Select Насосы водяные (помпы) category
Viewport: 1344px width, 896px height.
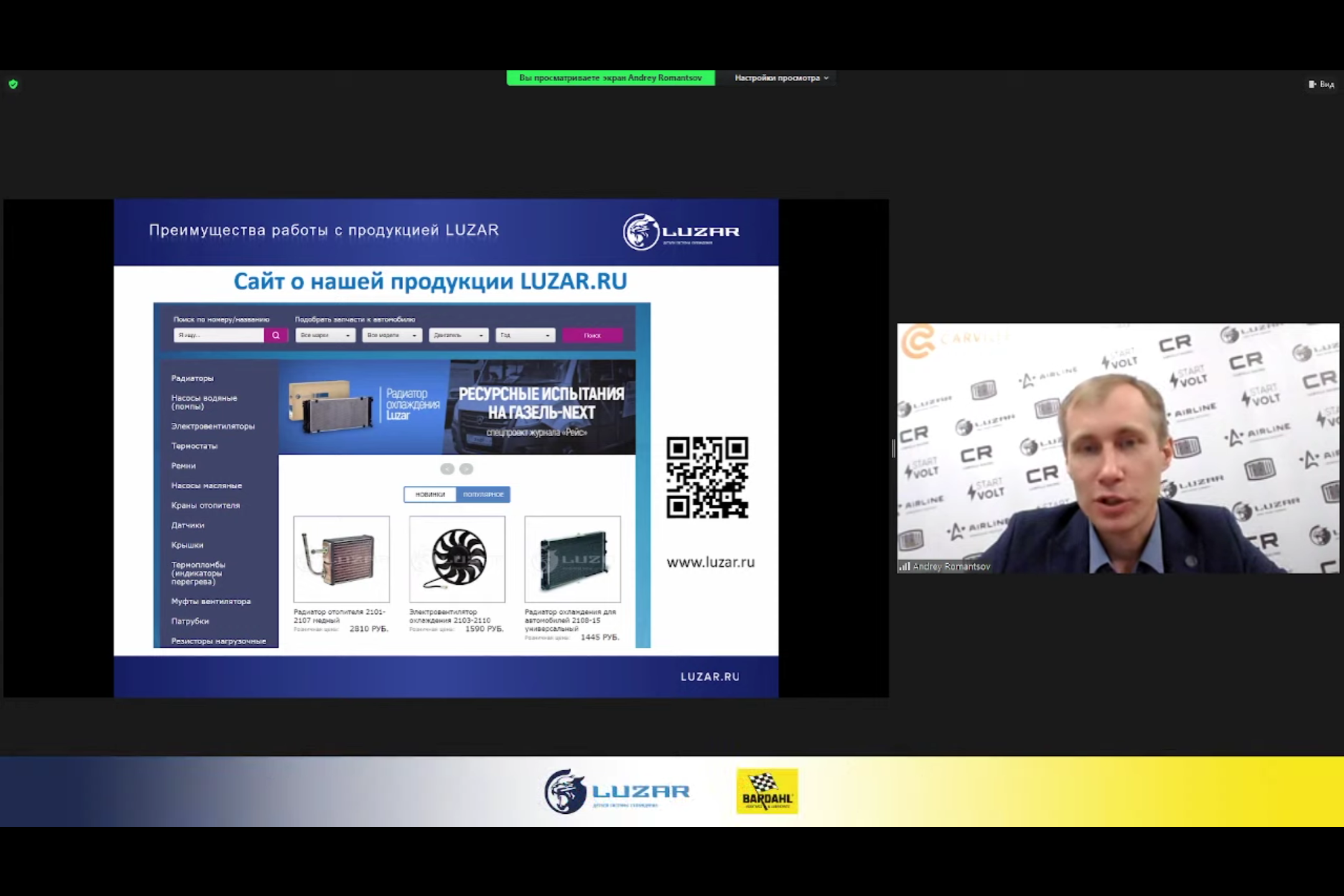tap(204, 402)
